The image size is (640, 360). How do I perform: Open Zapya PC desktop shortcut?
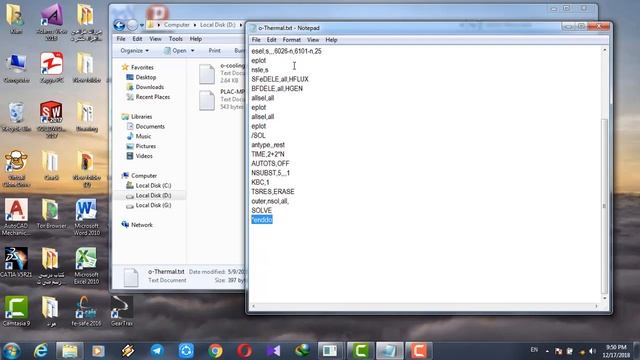pyautogui.click(x=51, y=68)
